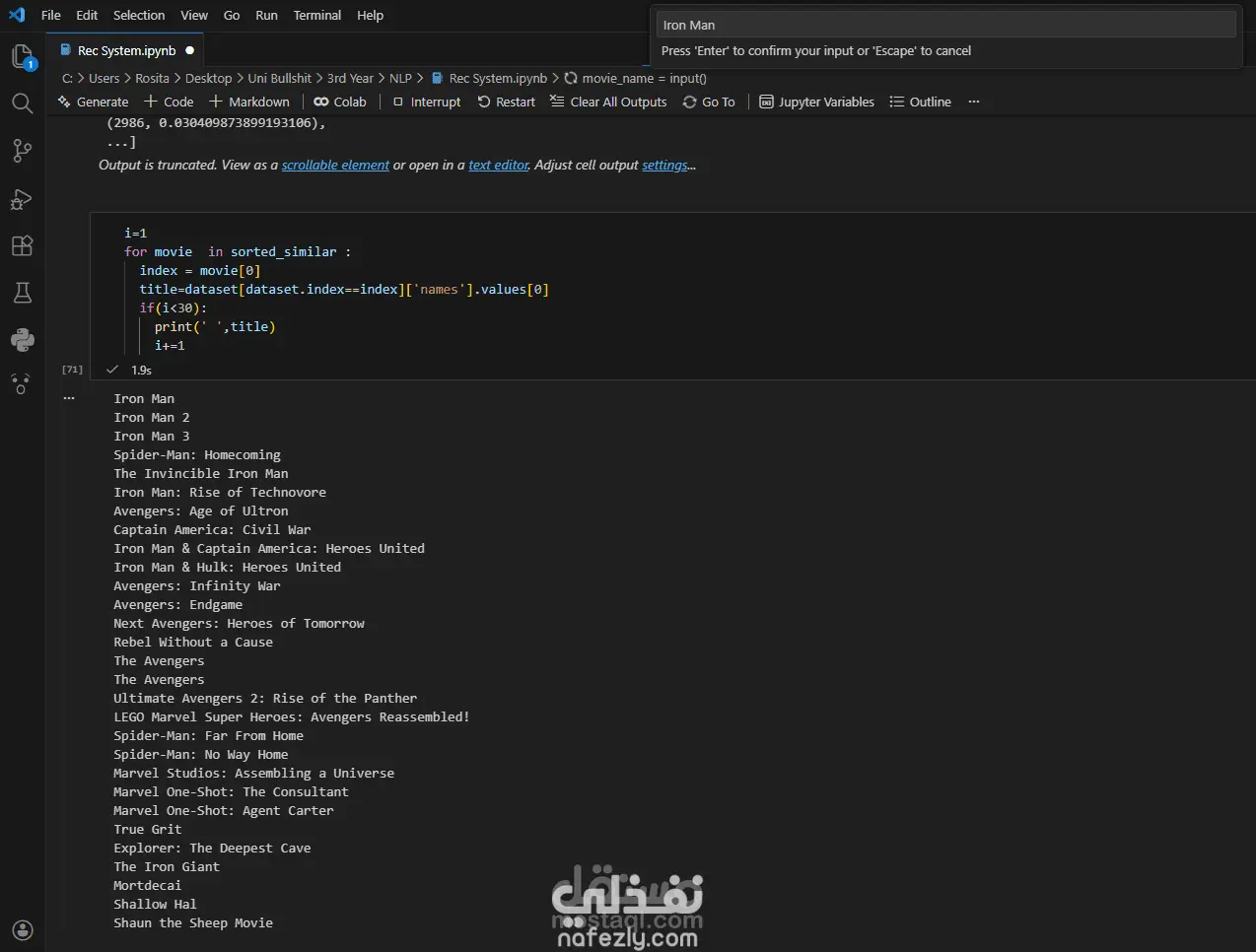
Task: Clear All Outputs of the notebook
Action: [608, 102]
